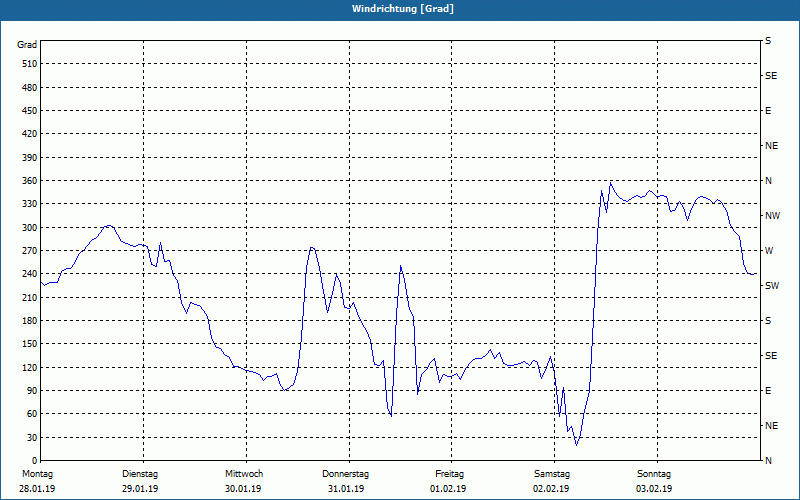Click the date 29.01.19
Viewport: 800px width, 500px height.
click(140, 489)
